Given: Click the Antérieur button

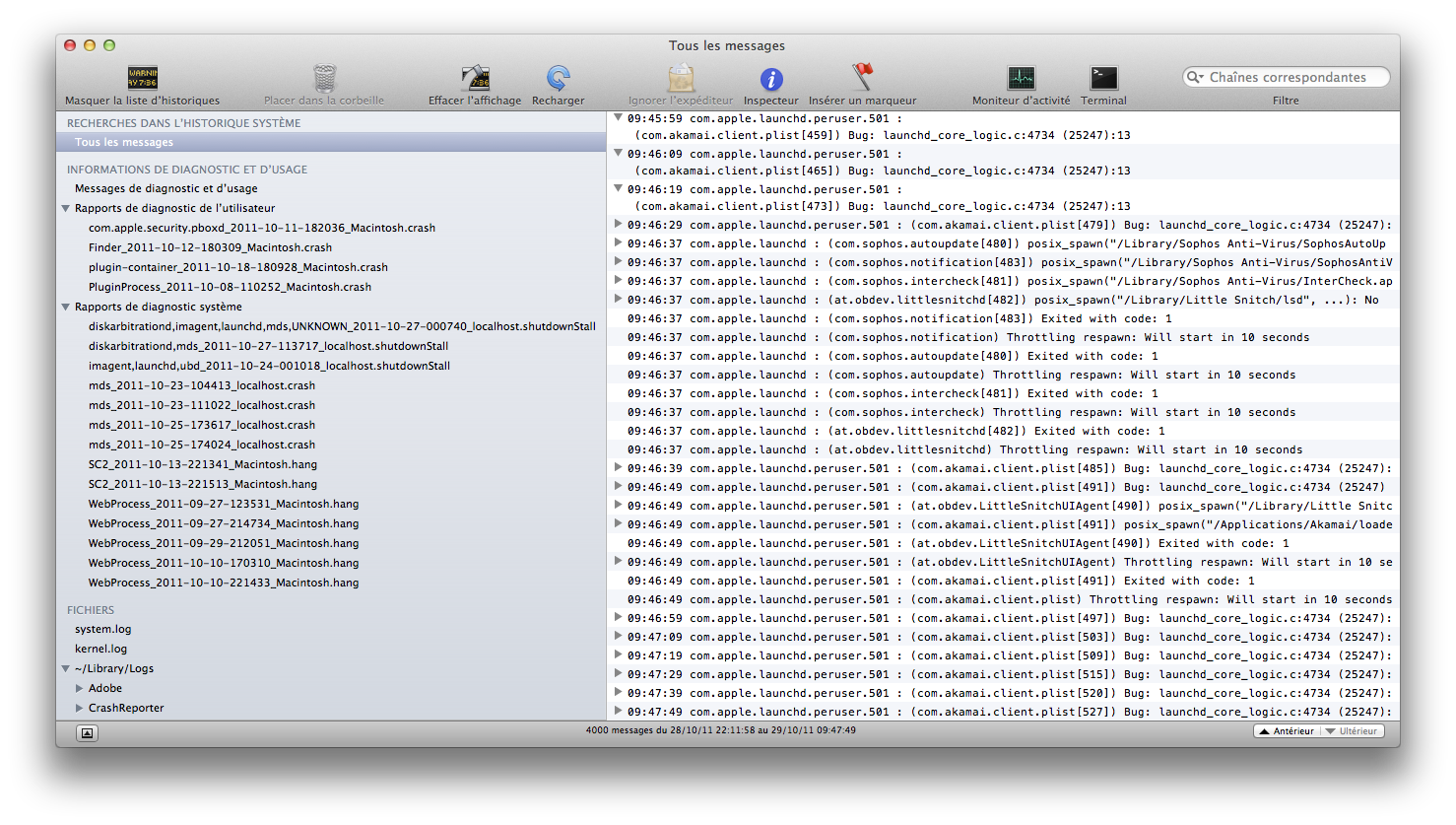Looking at the screenshot, I should pyautogui.click(x=1287, y=731).
